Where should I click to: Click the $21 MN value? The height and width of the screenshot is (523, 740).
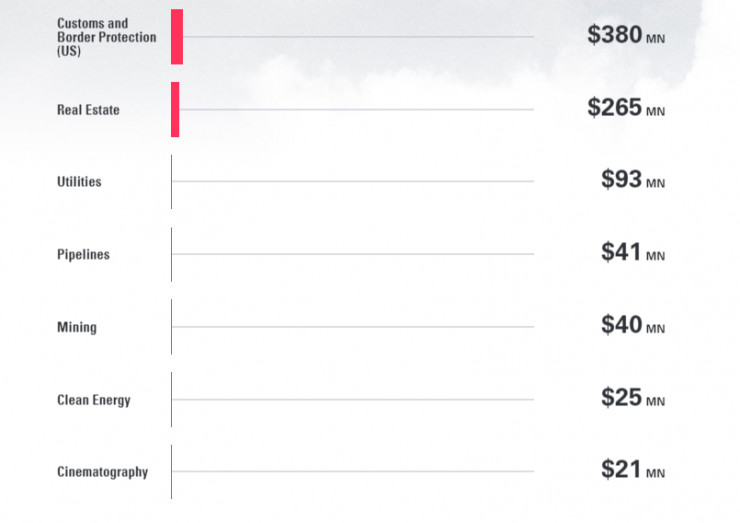[632, 470]
